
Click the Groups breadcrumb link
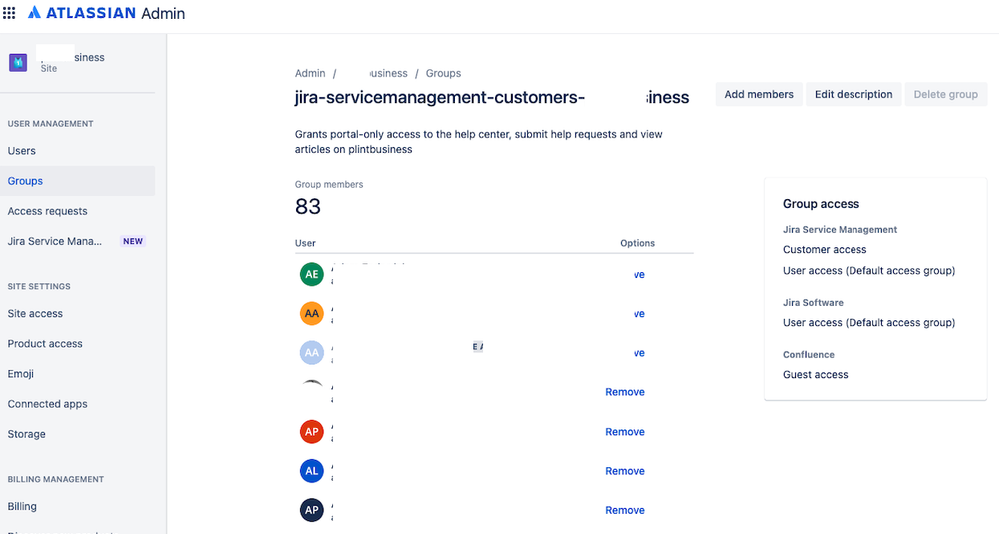coord(443,73)
